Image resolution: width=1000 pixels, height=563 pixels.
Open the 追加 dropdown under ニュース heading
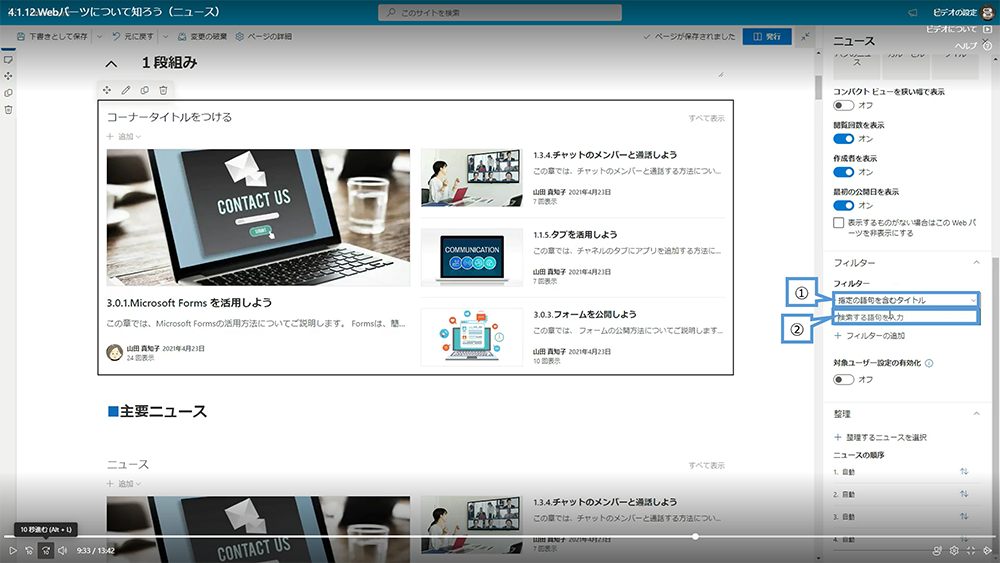tap(124, 484)
